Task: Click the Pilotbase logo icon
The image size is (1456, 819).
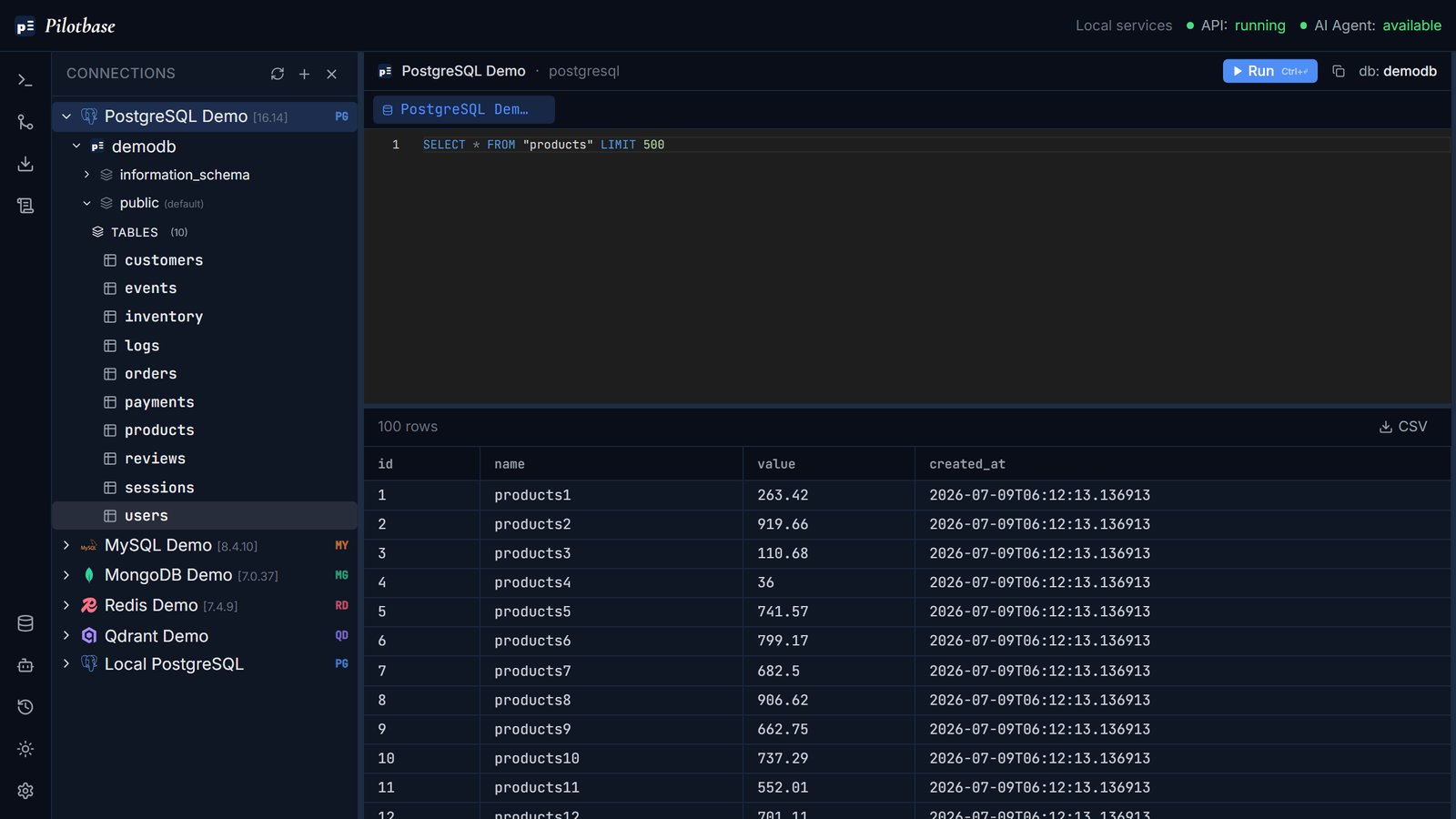Action: (x=25, y=26)
